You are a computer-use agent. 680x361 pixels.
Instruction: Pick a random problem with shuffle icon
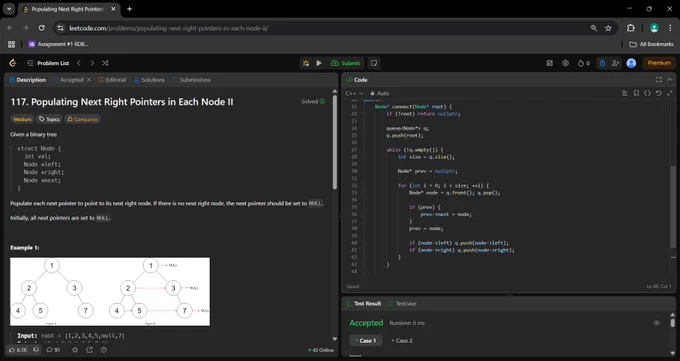(105, 63)
